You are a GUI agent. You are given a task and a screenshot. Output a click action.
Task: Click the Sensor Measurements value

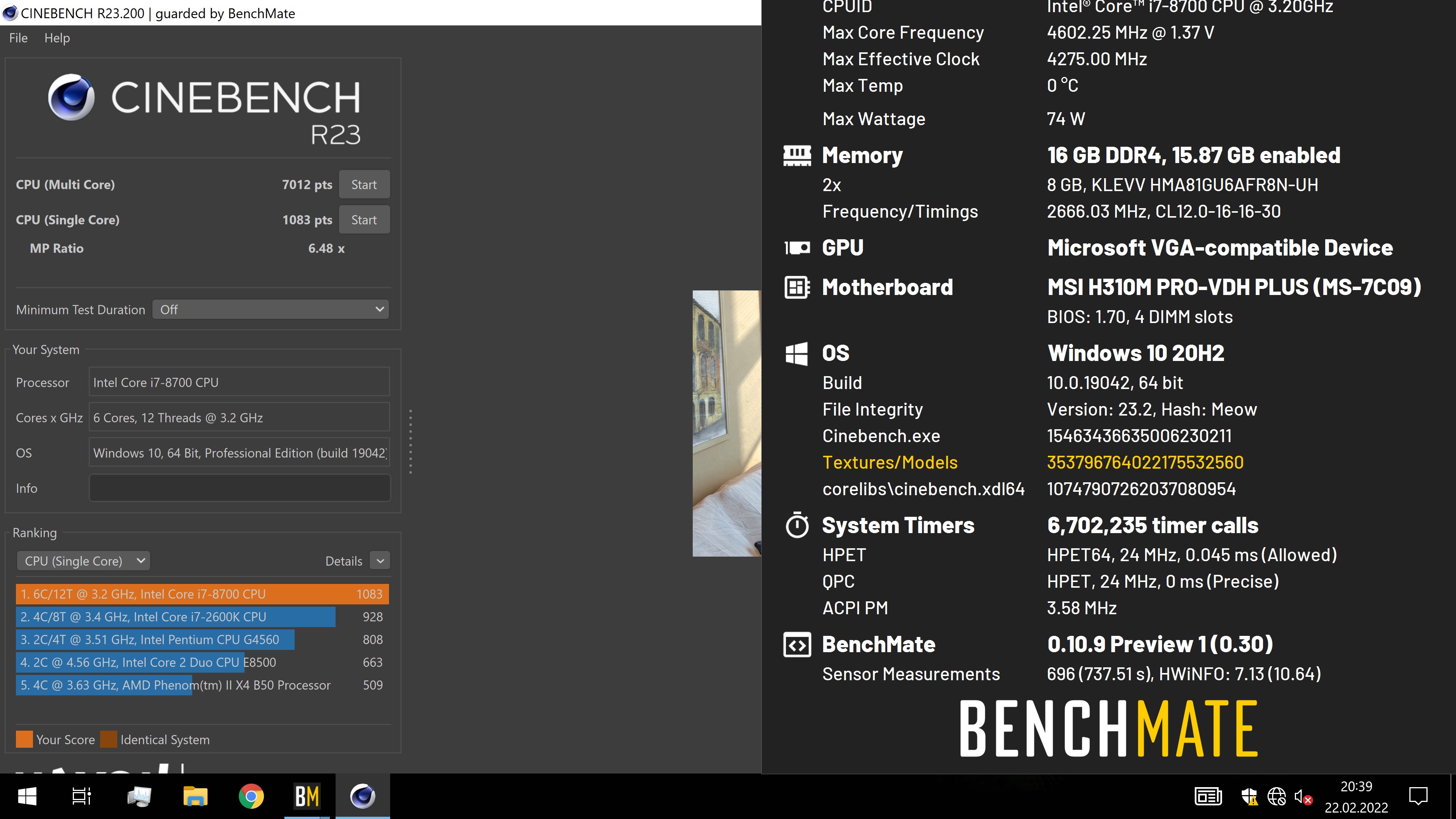tap(1183, 674)
